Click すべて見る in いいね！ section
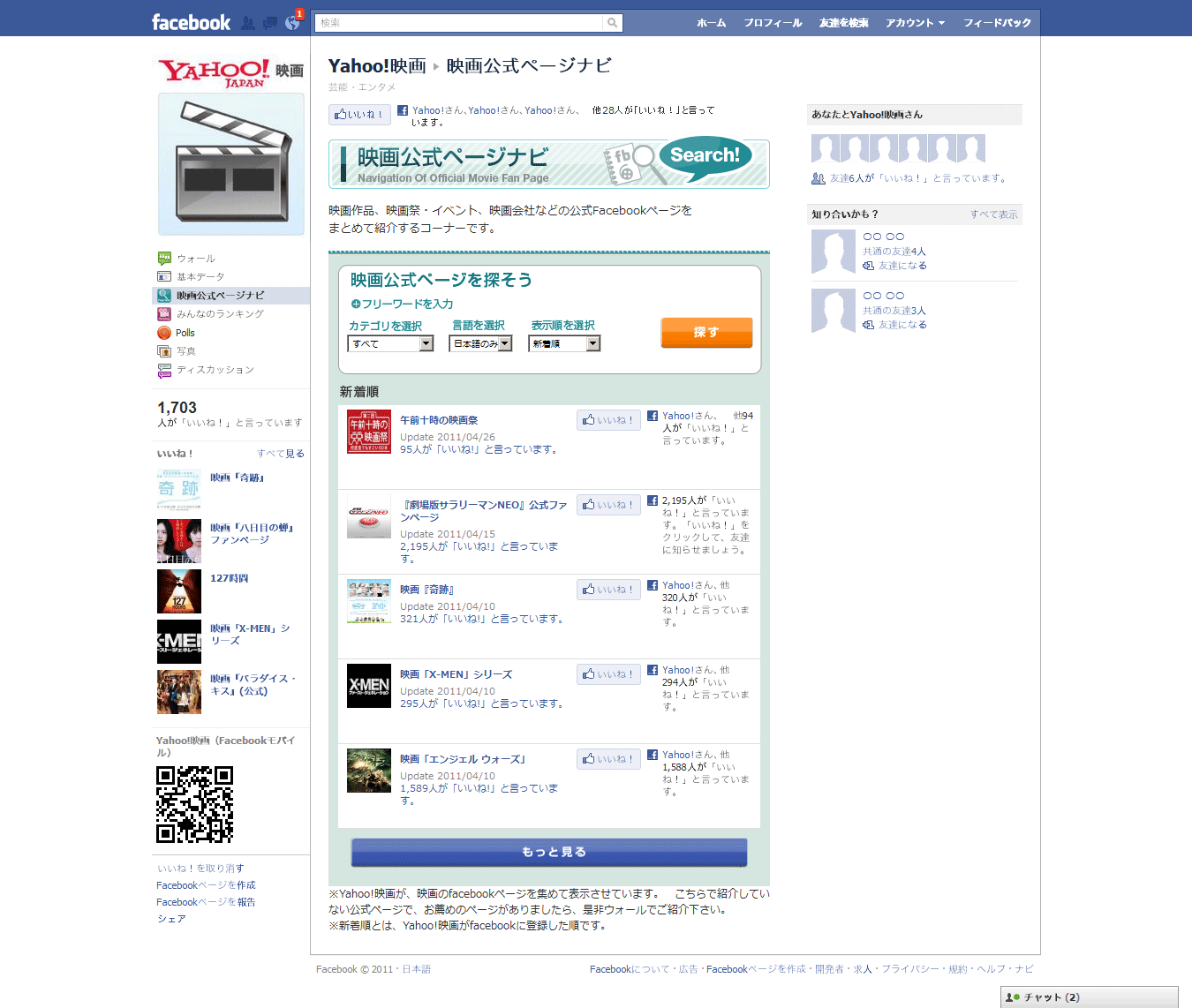1192x1008 pixels. (281, 454)
